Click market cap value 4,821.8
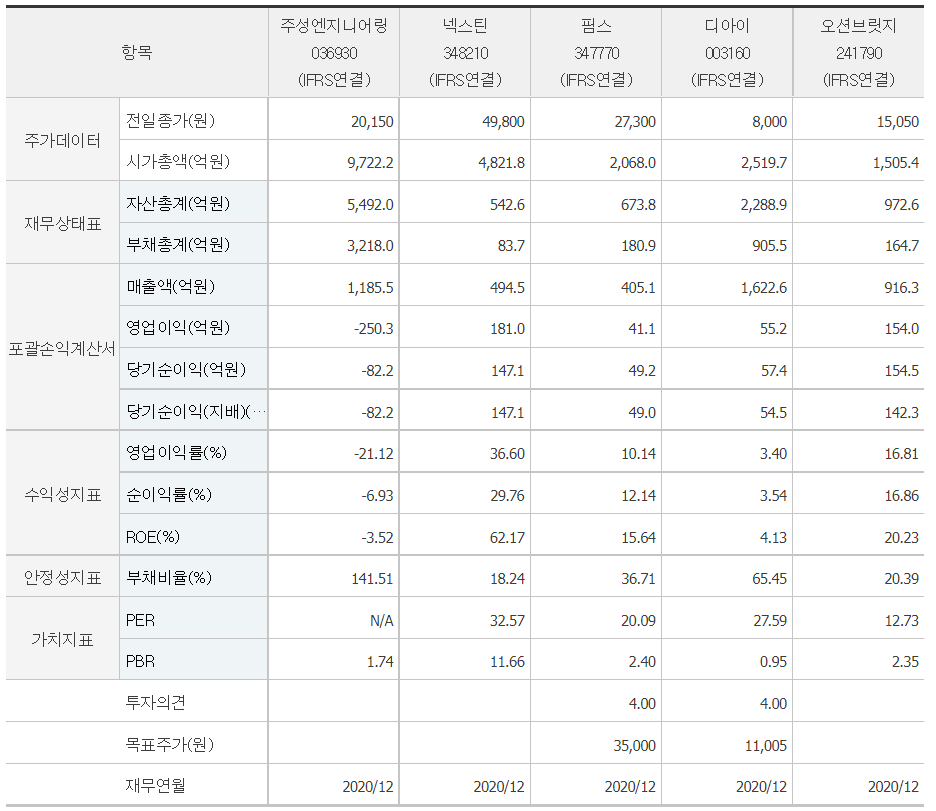936x811 pixels. point(501,163)
